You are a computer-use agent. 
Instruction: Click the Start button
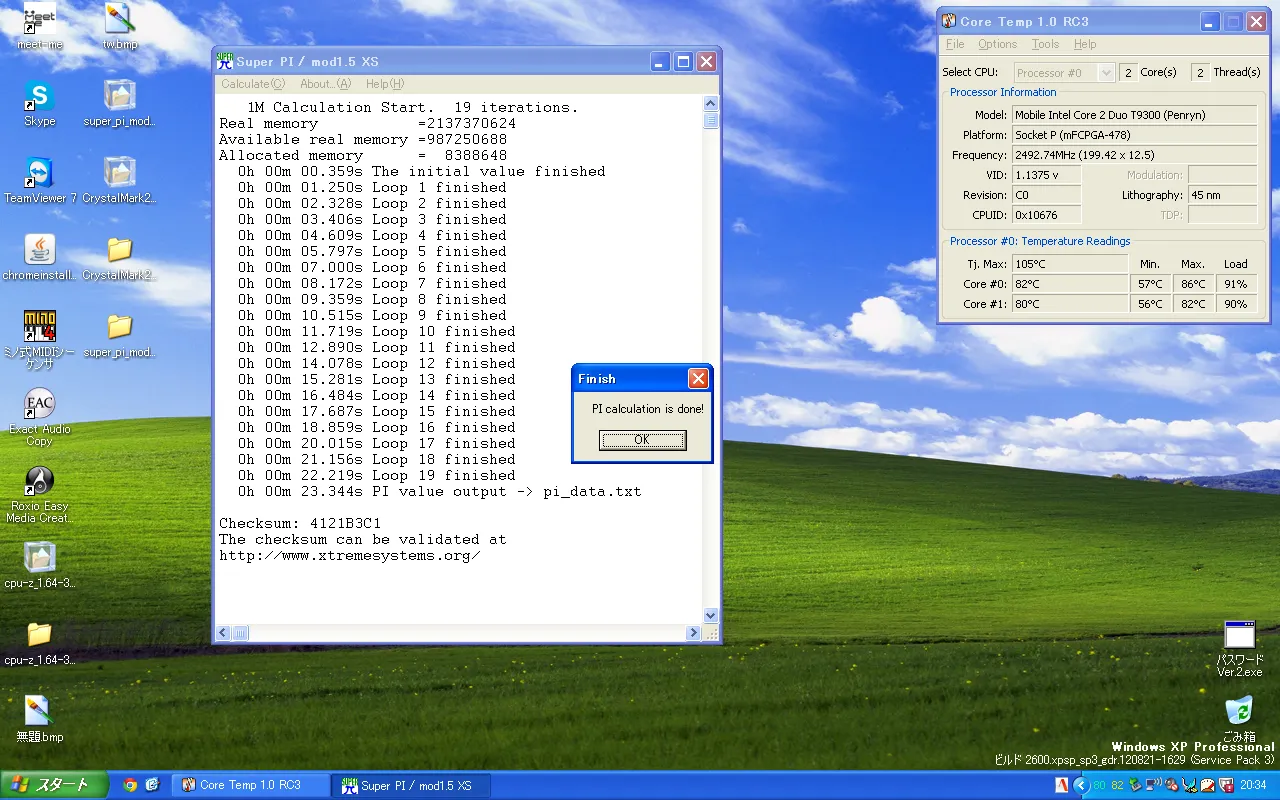[49, 785]
